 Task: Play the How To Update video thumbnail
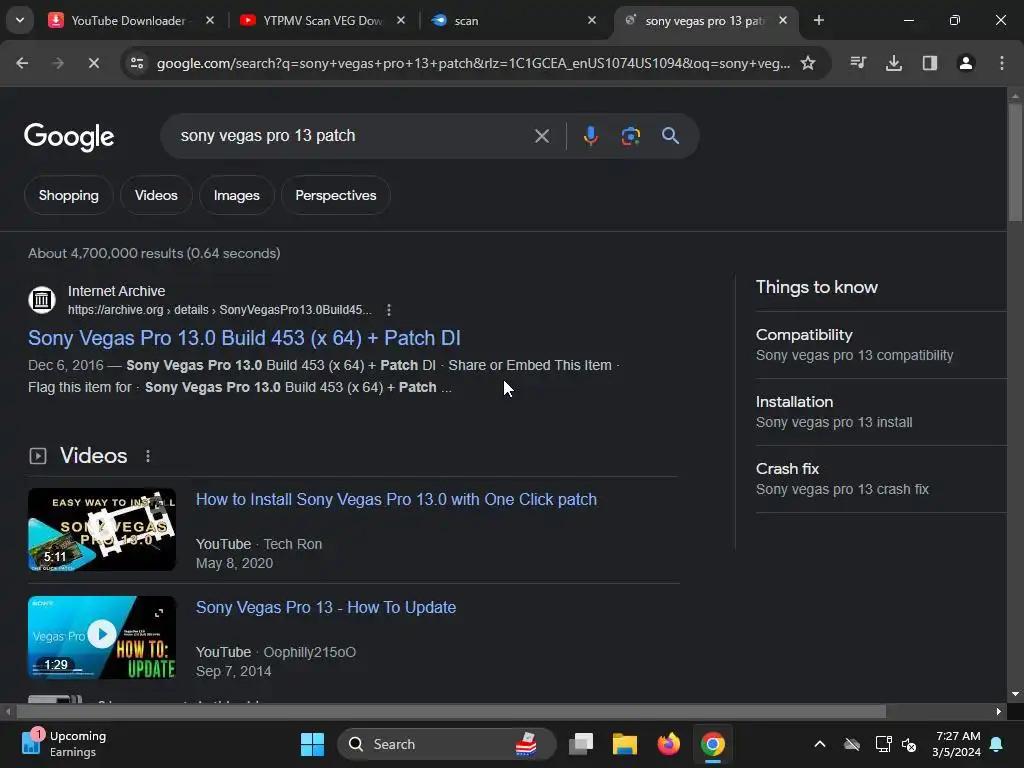pyautogui.click(x=102, y=637)
